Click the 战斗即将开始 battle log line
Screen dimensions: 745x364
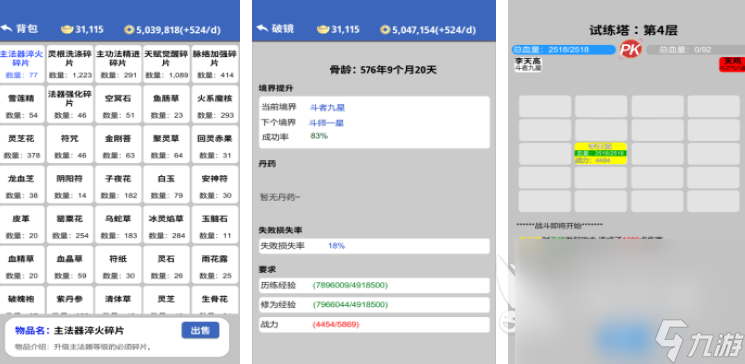(x=559, y=226)
